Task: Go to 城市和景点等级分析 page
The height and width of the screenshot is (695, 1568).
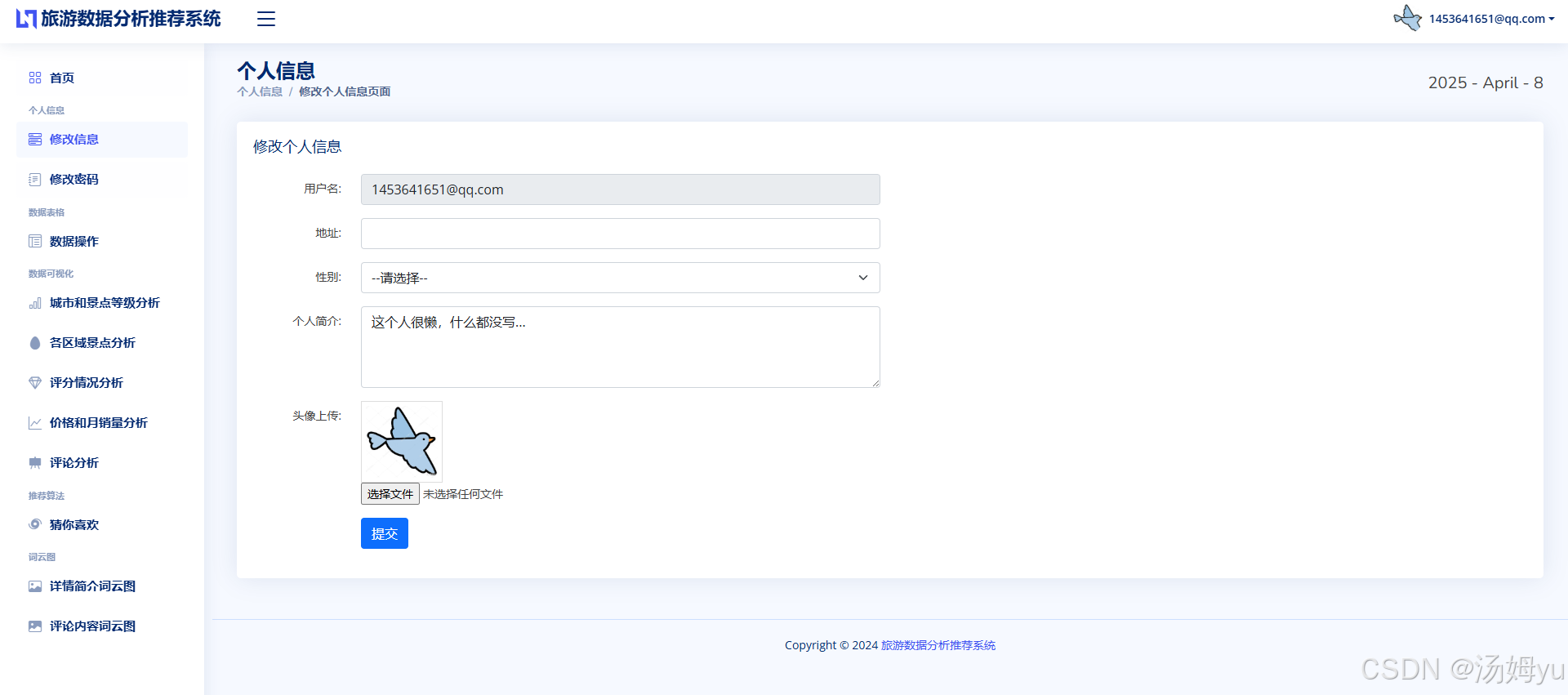Action: [102, 303]
